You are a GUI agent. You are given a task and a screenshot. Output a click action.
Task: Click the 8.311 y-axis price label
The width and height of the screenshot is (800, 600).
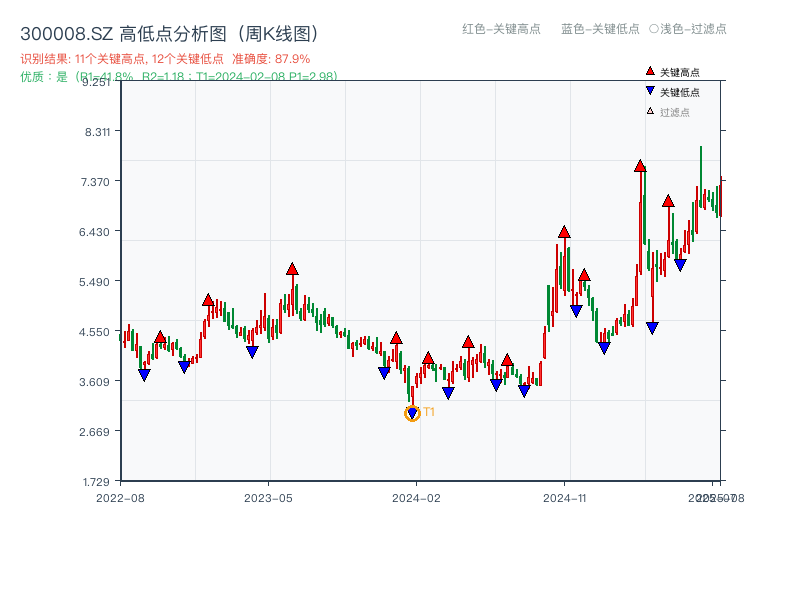(x=97, y=132)
